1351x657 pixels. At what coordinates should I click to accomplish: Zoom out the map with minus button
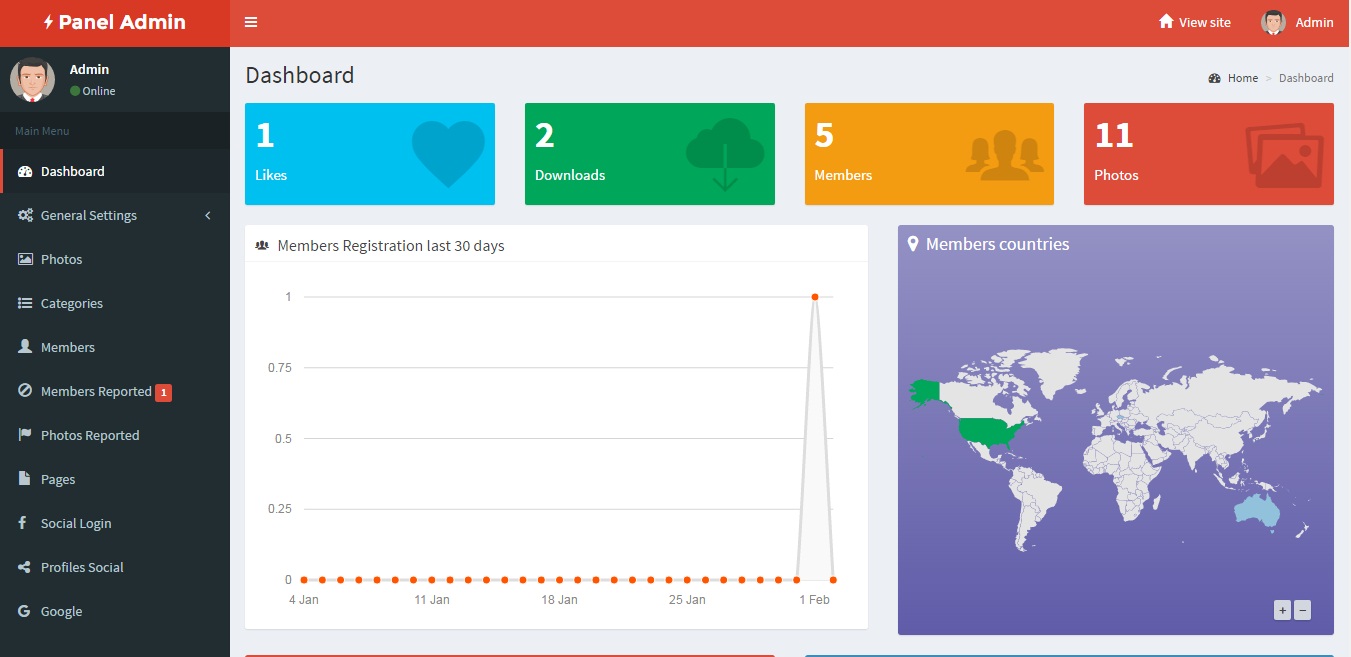[x=1302, y=610]
